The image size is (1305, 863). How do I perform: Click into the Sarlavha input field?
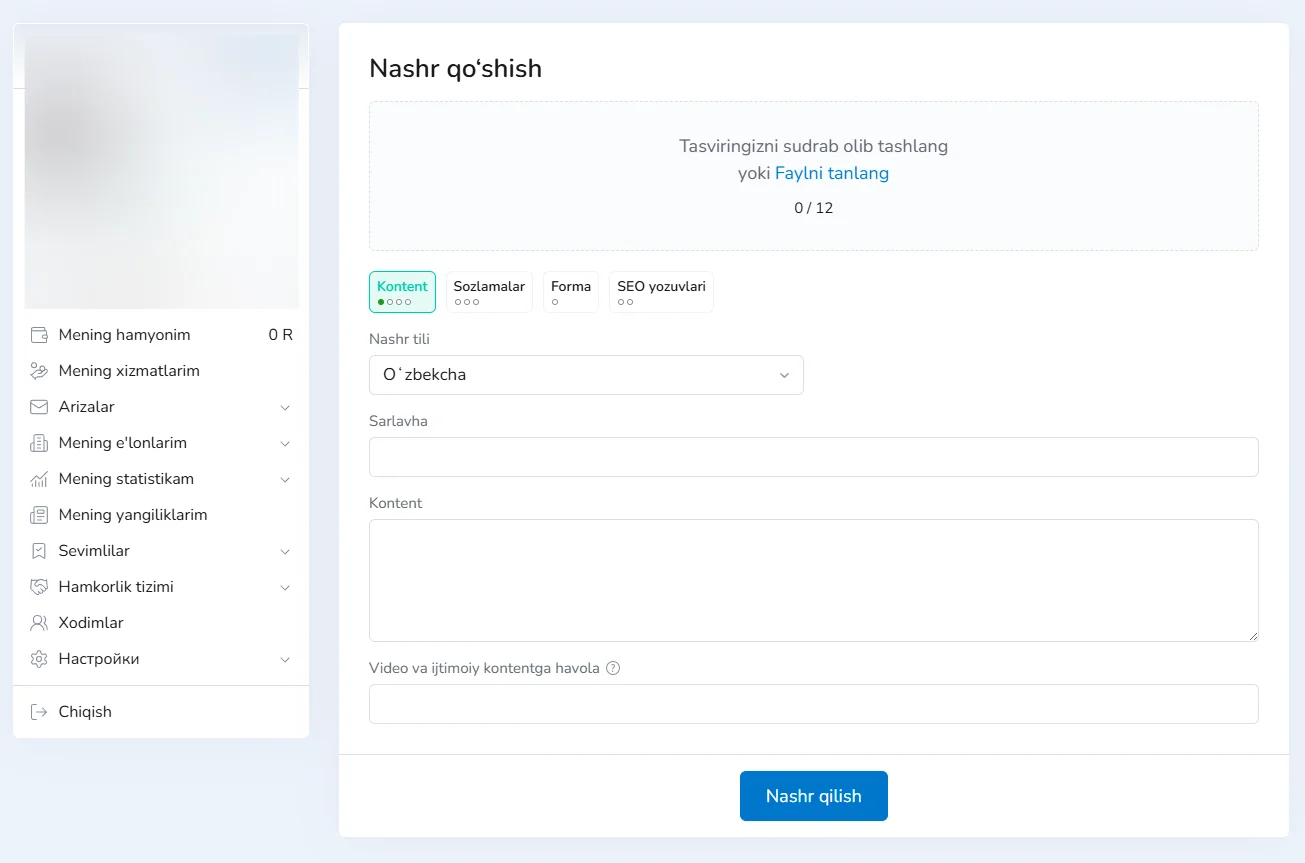coord(813,457)
